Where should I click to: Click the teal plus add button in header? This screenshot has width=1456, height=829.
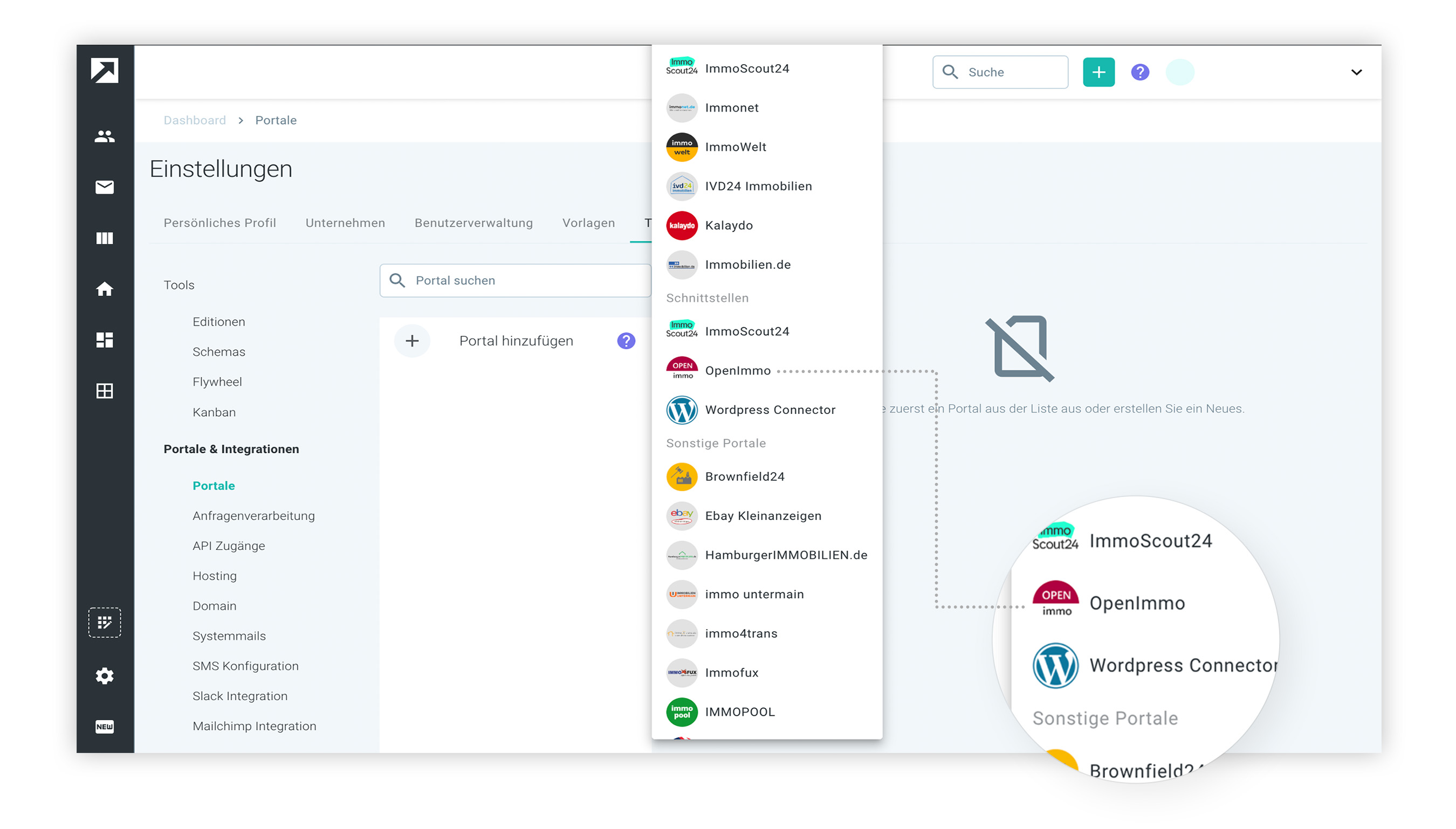point(1098,72)
